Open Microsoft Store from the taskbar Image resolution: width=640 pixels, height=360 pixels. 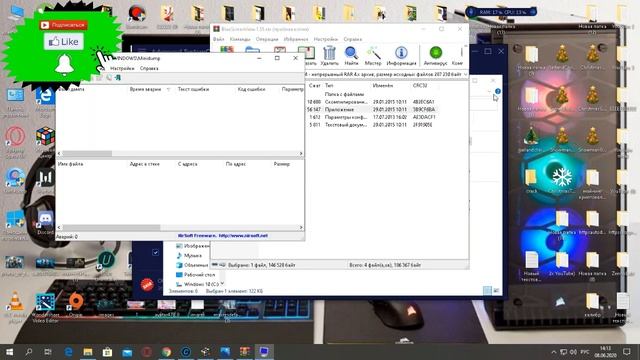coord(107,351)
